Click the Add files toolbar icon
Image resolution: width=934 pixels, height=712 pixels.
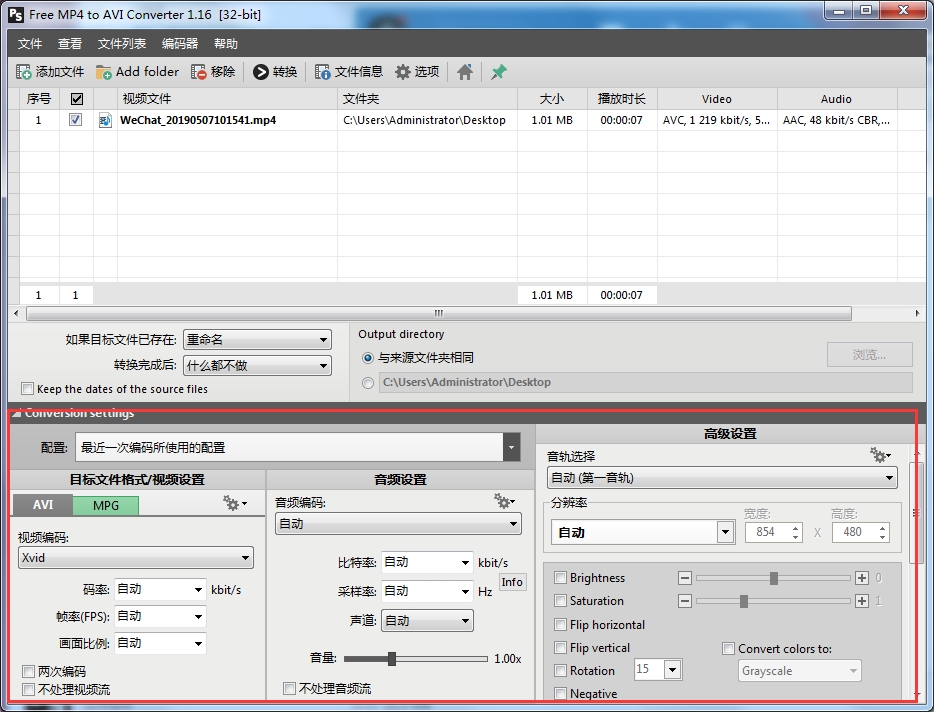[x=24, y=72]
